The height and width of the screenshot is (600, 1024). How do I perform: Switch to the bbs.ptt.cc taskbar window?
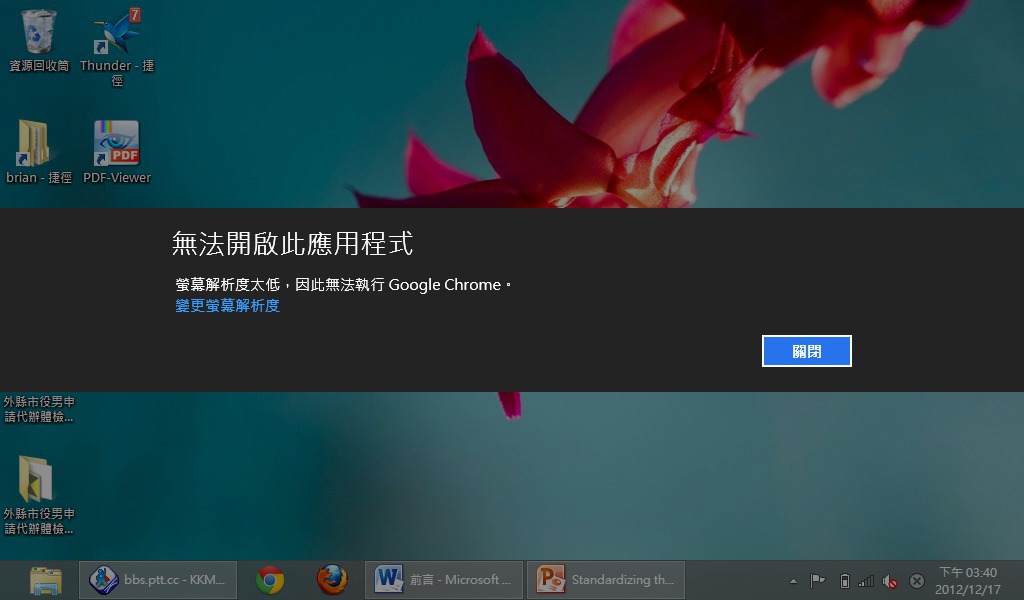(158, 580)
